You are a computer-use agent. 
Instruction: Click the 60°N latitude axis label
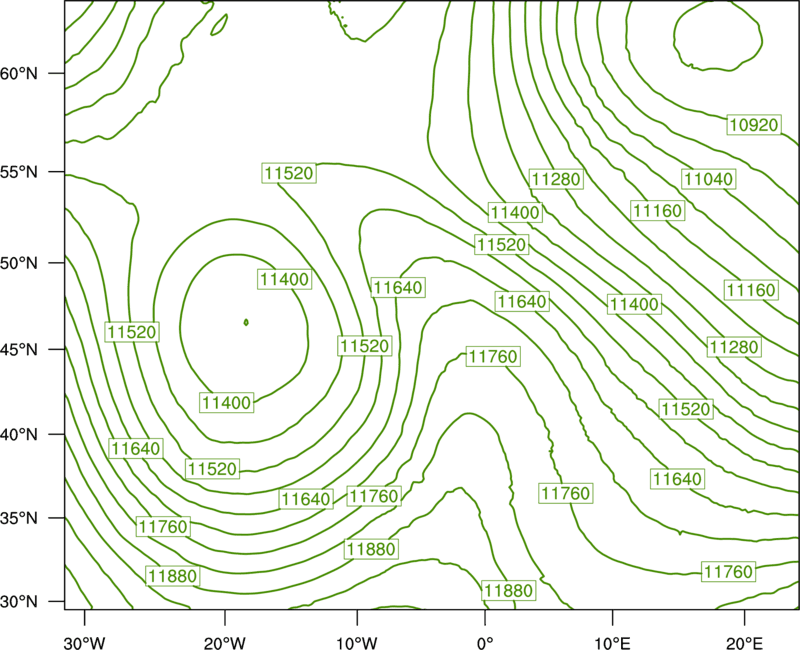19,73
